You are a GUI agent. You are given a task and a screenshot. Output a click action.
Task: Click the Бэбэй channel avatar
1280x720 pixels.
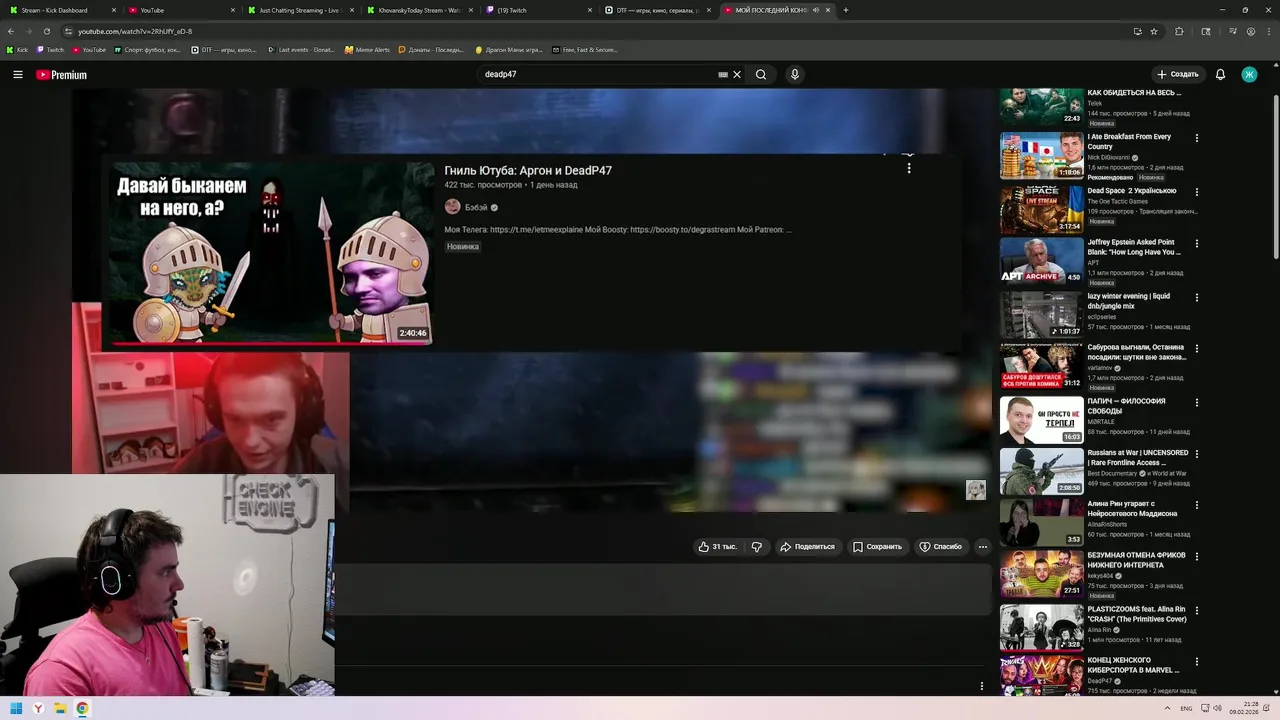coord(452,206)
